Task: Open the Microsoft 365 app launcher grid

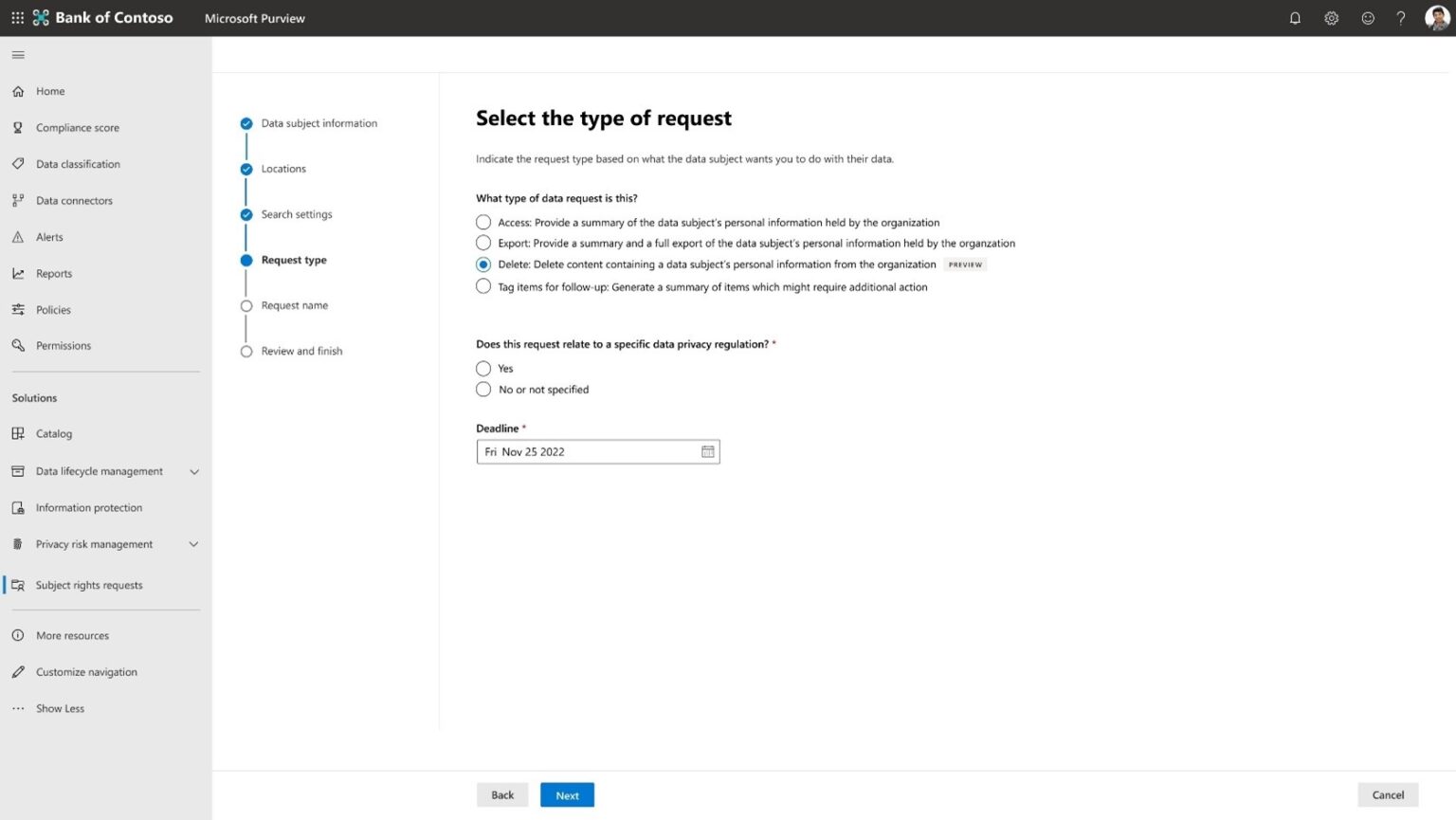Action: [17, 18]
